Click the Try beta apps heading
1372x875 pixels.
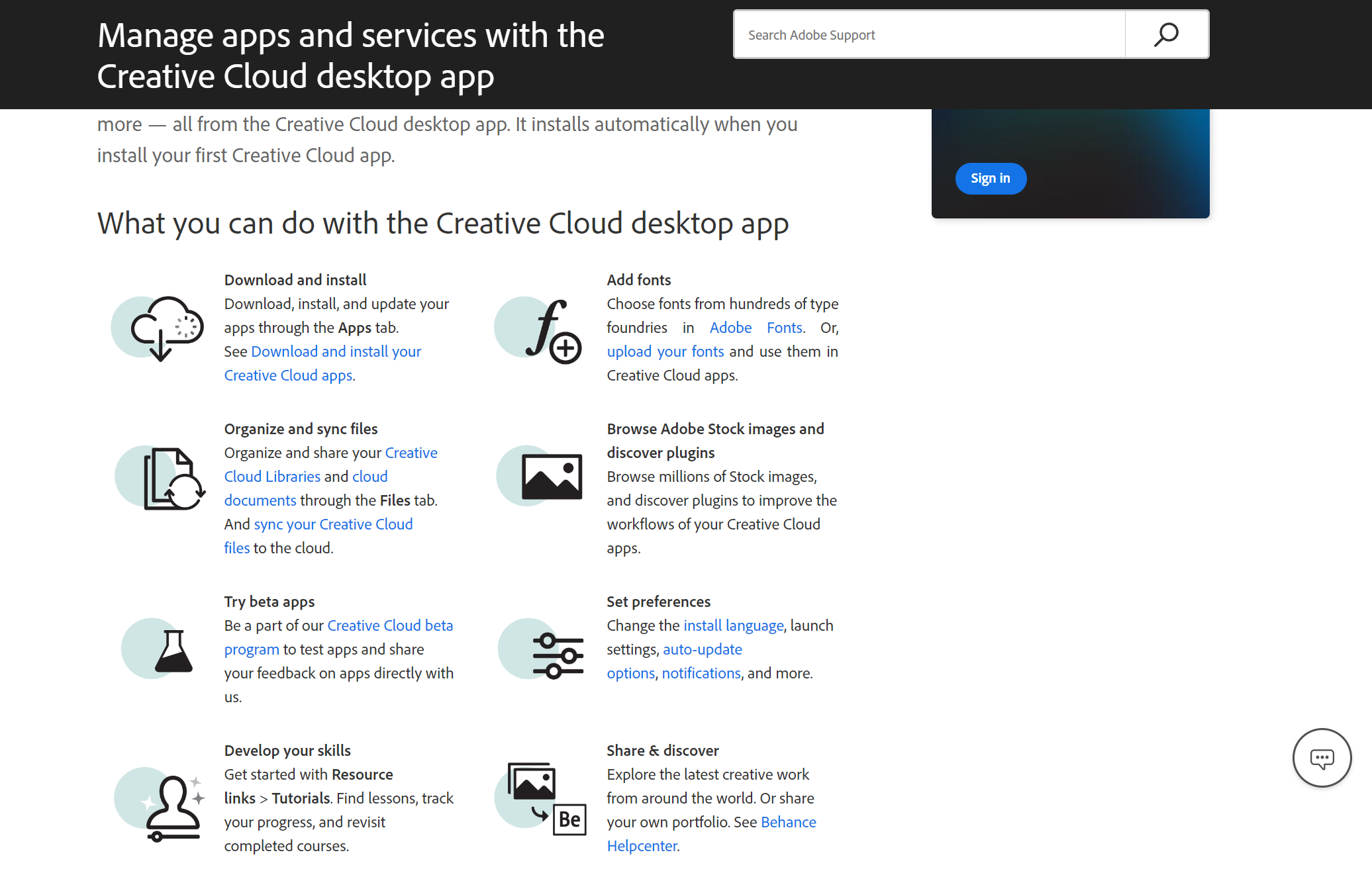(269, 602)
